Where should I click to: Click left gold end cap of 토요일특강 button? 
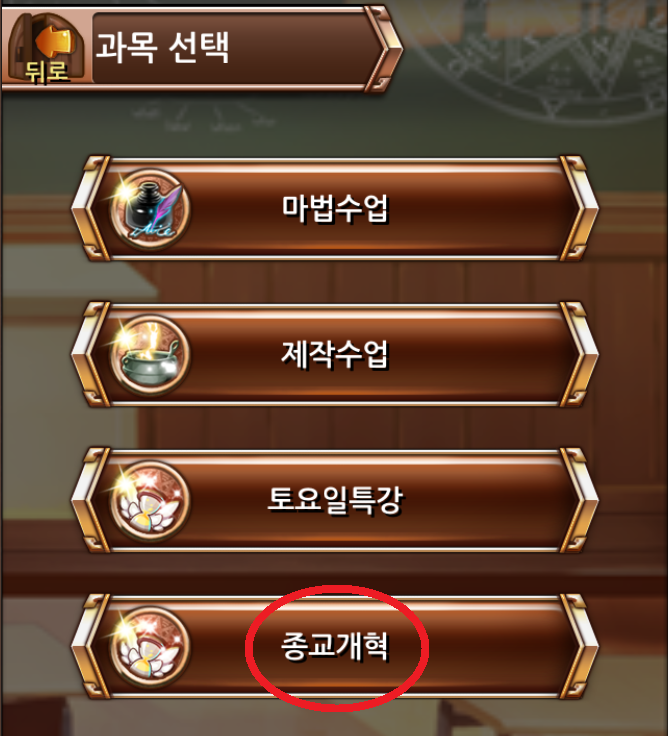tap(90, 500)
